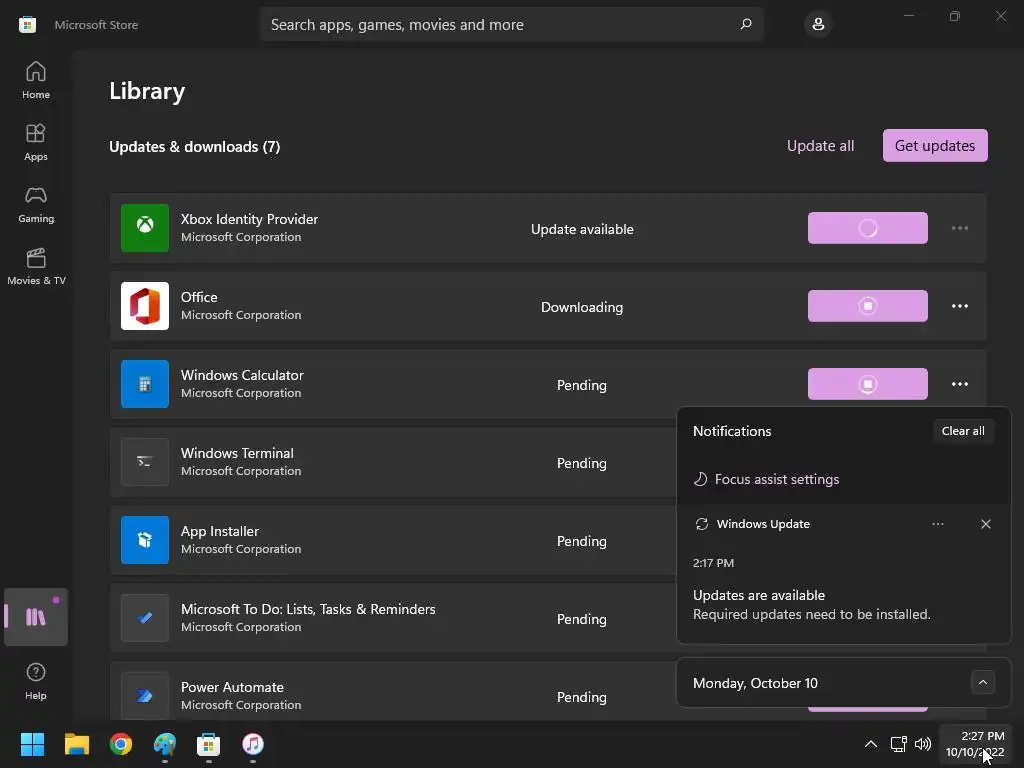Open Help in the sidebar

[36, 681]
